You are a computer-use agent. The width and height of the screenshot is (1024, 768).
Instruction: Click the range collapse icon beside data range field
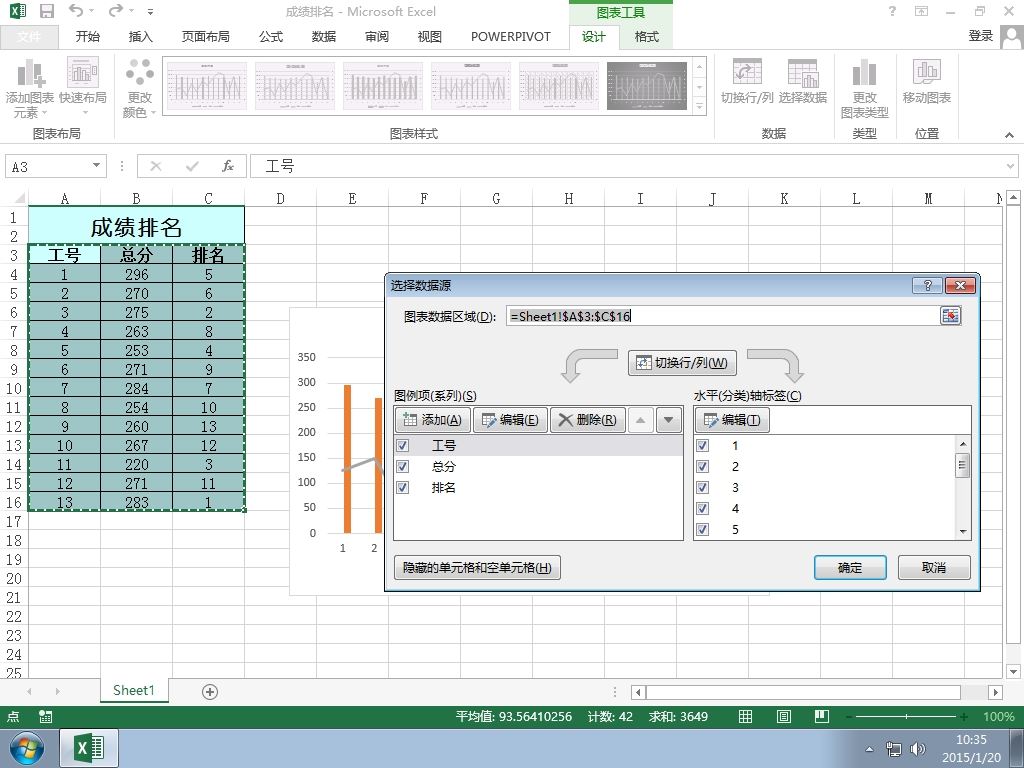(x=950, y=316)
